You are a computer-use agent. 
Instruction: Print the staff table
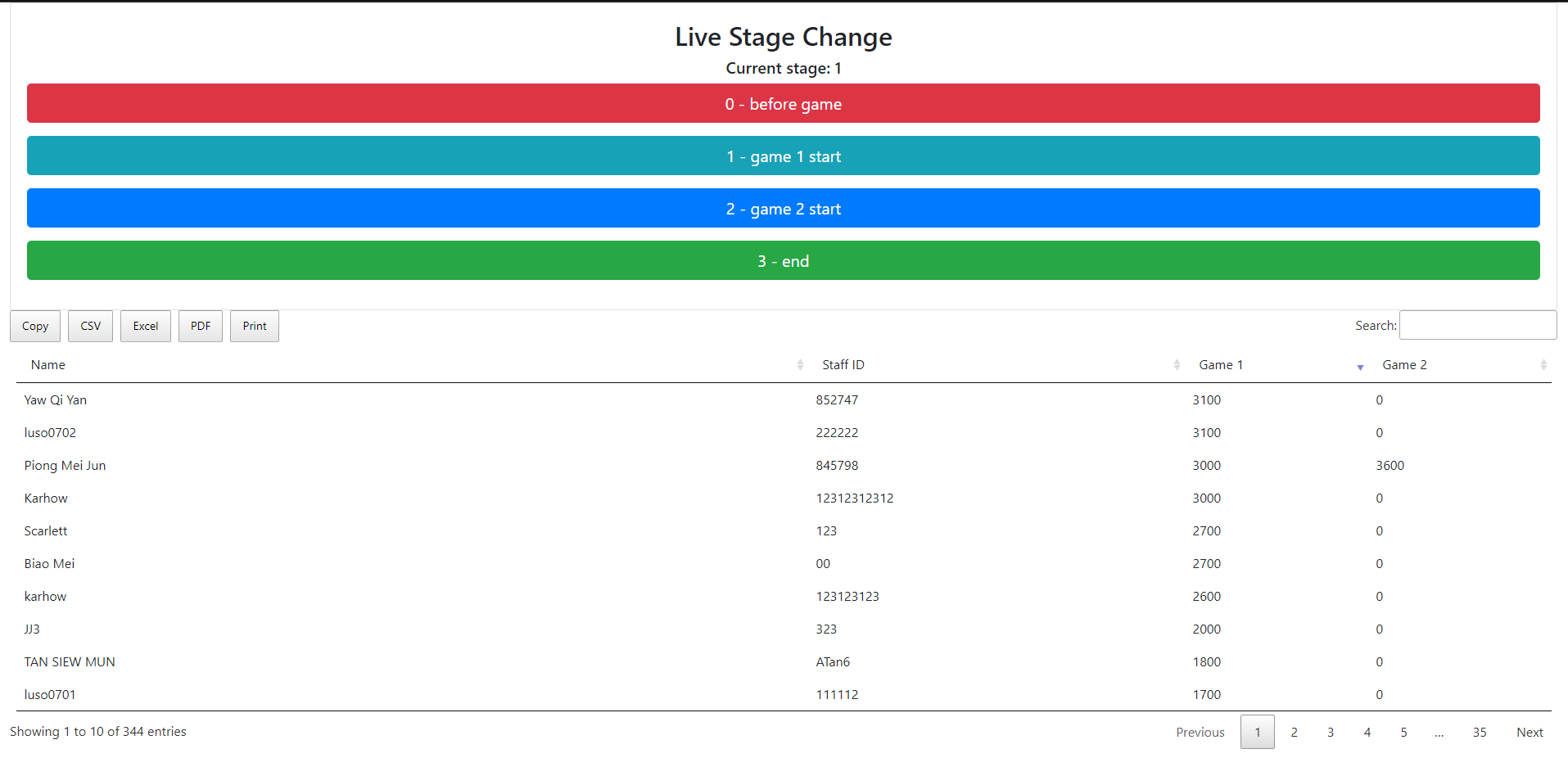pyautogui.click(x=255, y=326)
